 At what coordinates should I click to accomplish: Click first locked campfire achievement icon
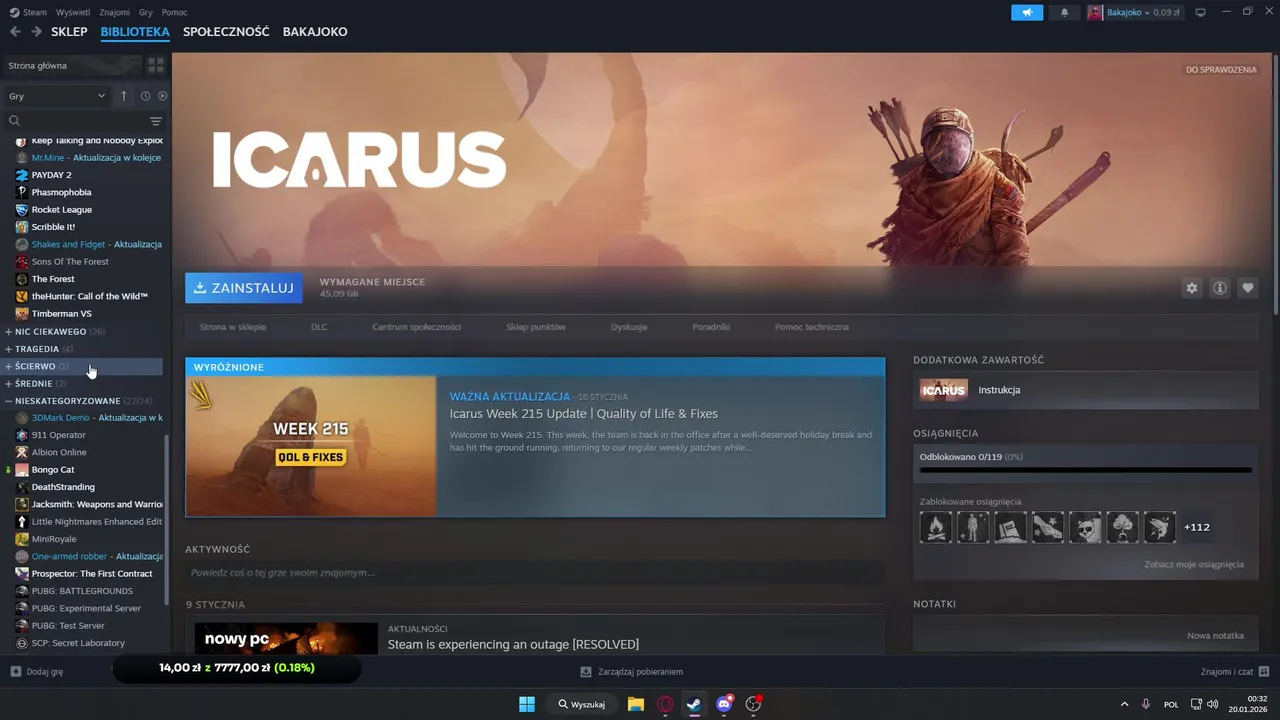point(936,527)
